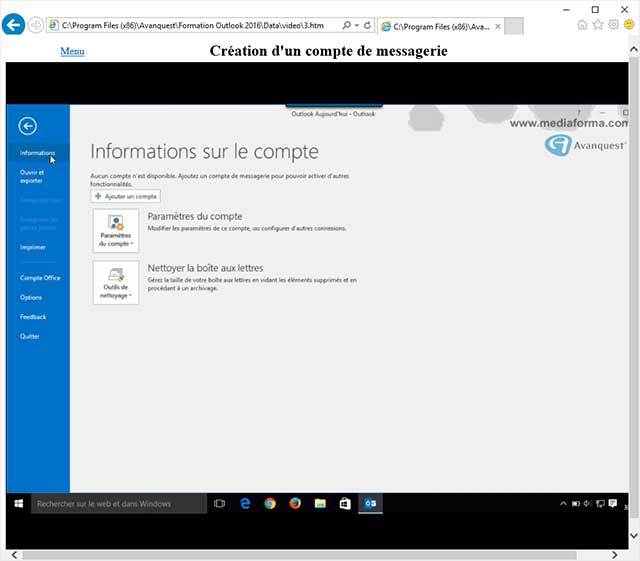Open Options in the sidebar
Screen dimensions: 640x561
tap(31, 297)
